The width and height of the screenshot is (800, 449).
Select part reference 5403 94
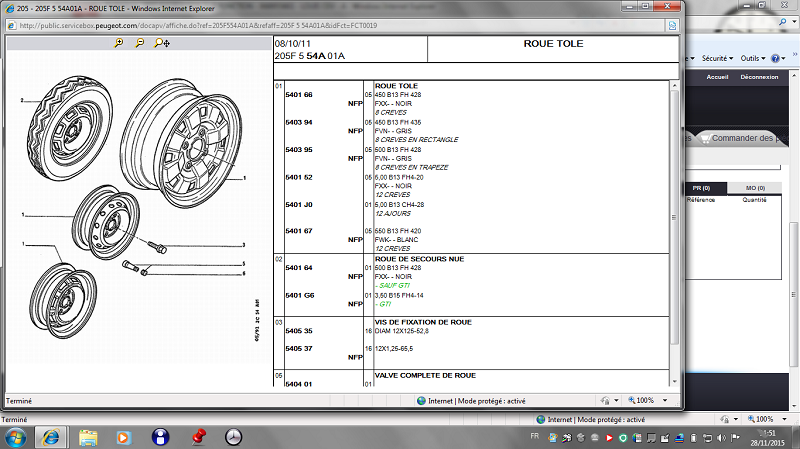coord(299,122)
